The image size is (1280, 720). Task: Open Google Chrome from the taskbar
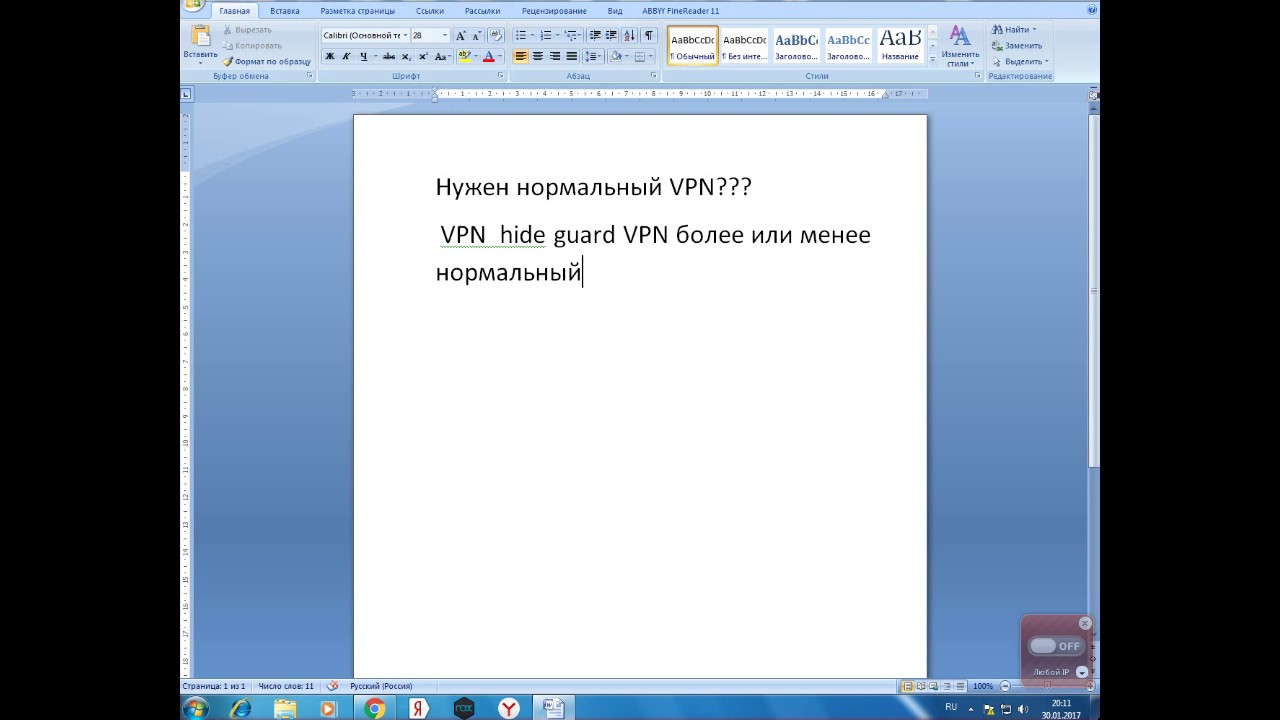click(375, 708)
